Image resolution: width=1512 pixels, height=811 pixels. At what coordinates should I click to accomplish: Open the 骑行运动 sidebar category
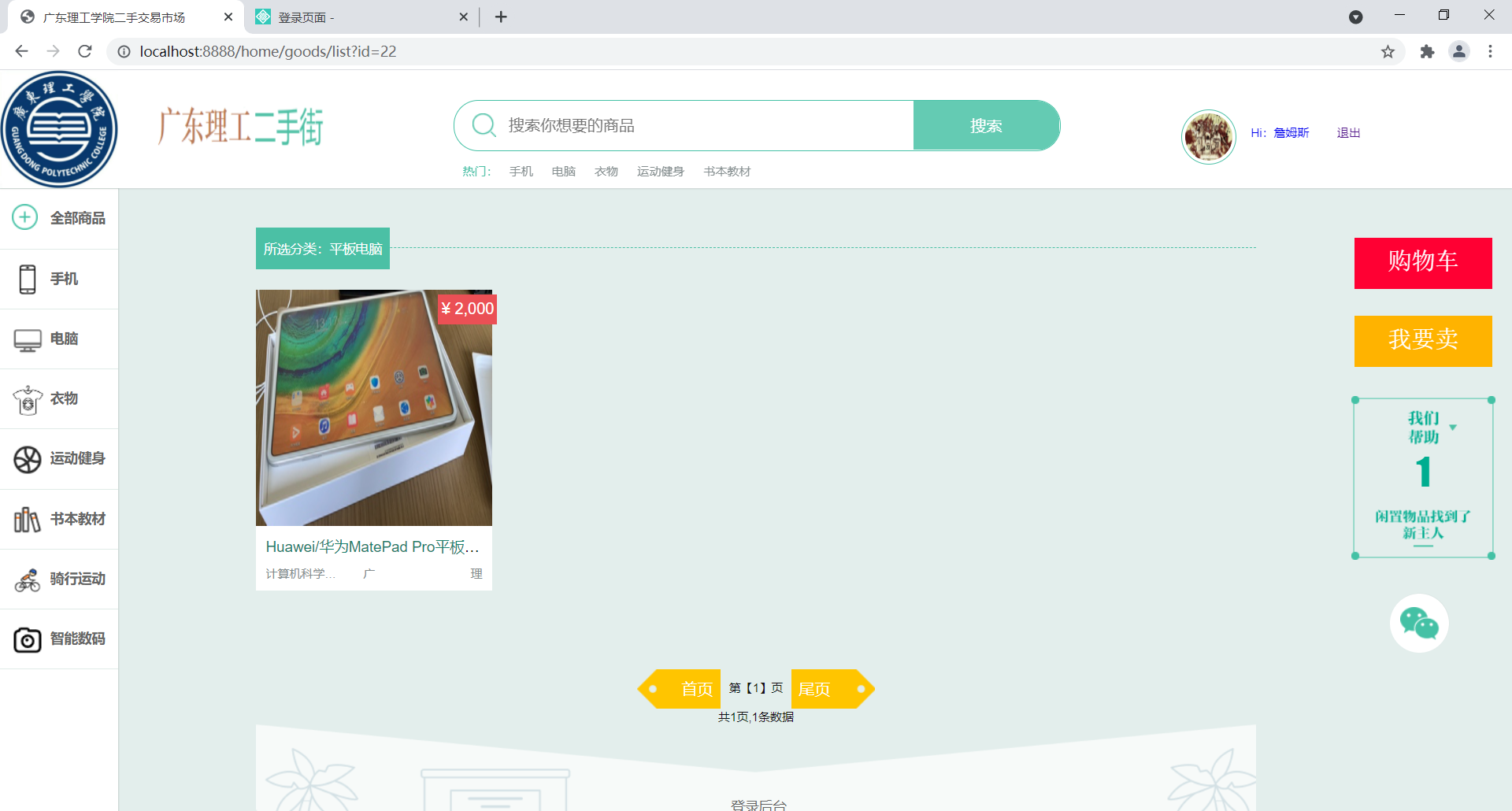tap(59, 579)
